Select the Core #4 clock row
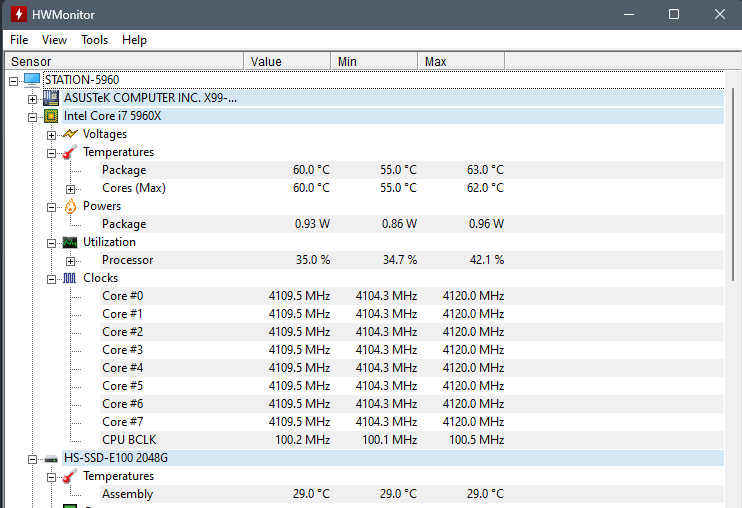This screenshot has width=742, height=508. [x=412, y=368]
